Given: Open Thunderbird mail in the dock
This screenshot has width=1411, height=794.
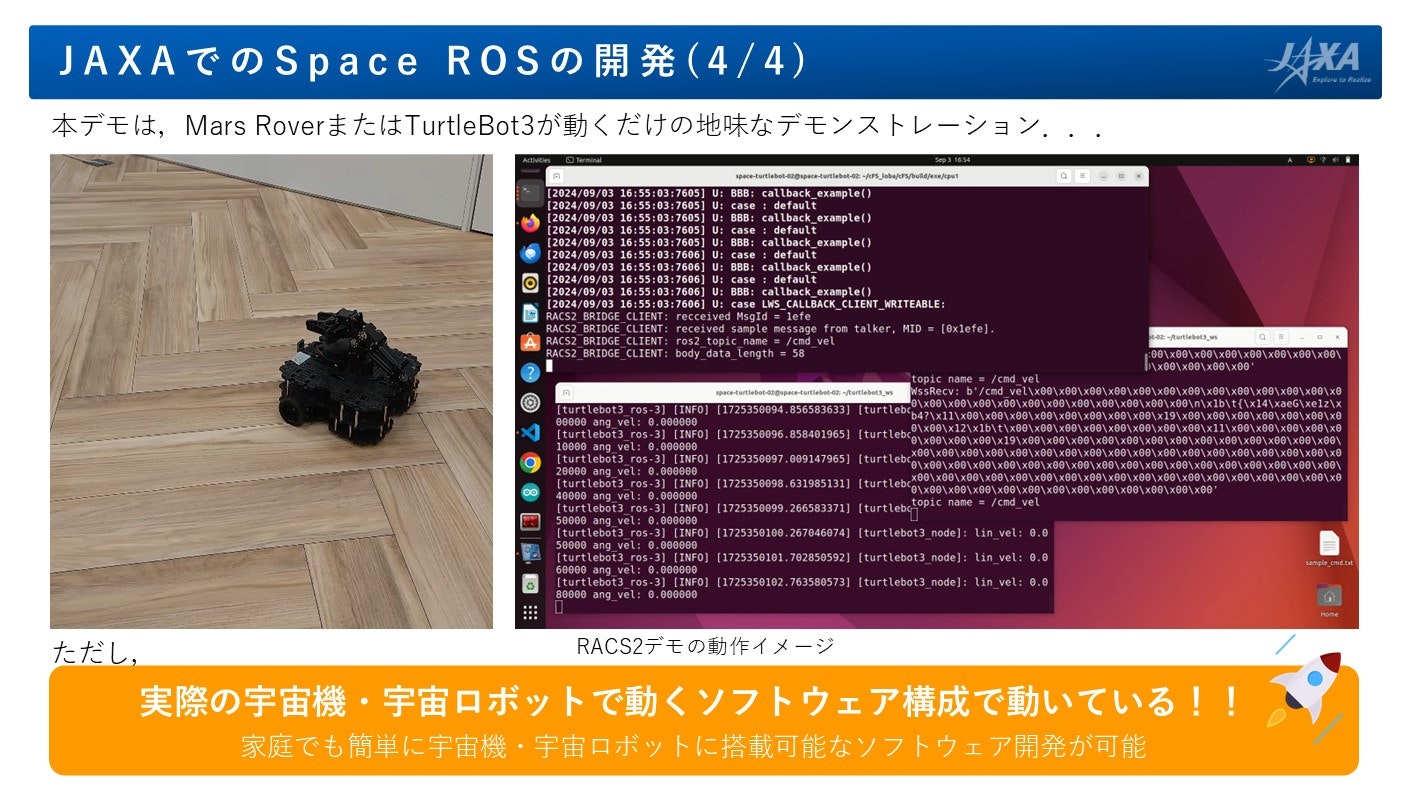Looking at the screenshot, I should click(x=530, y=253).
